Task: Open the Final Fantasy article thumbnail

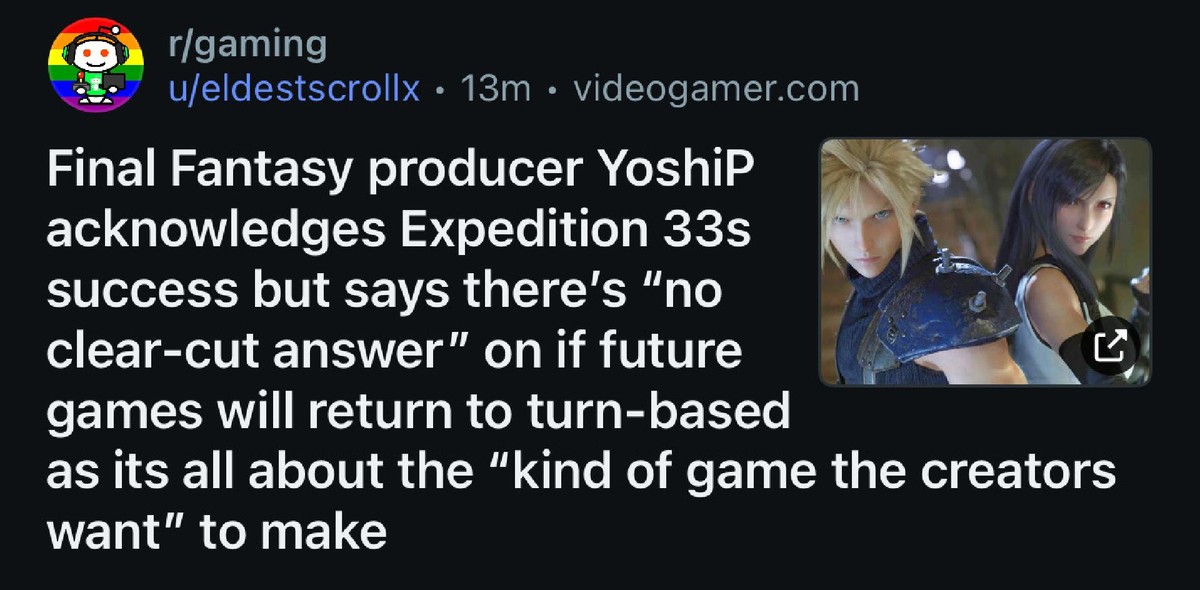Action: pos(985,262)
